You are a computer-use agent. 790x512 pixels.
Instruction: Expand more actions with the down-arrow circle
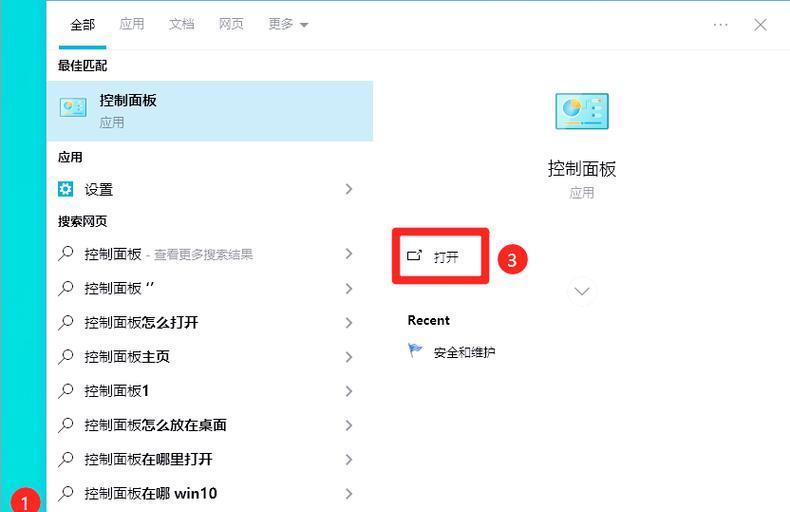pos(582,291)
